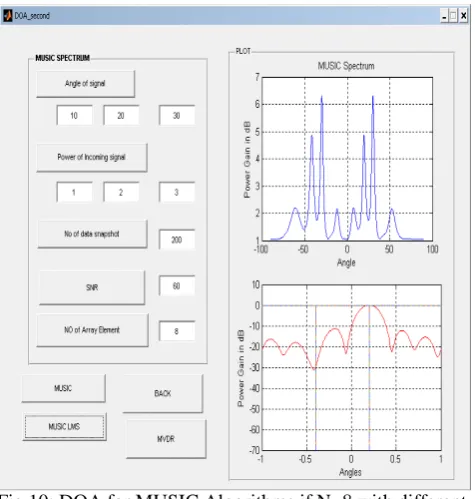Close the DOA_second window
The image size is (475, 499).
point(463,16)
